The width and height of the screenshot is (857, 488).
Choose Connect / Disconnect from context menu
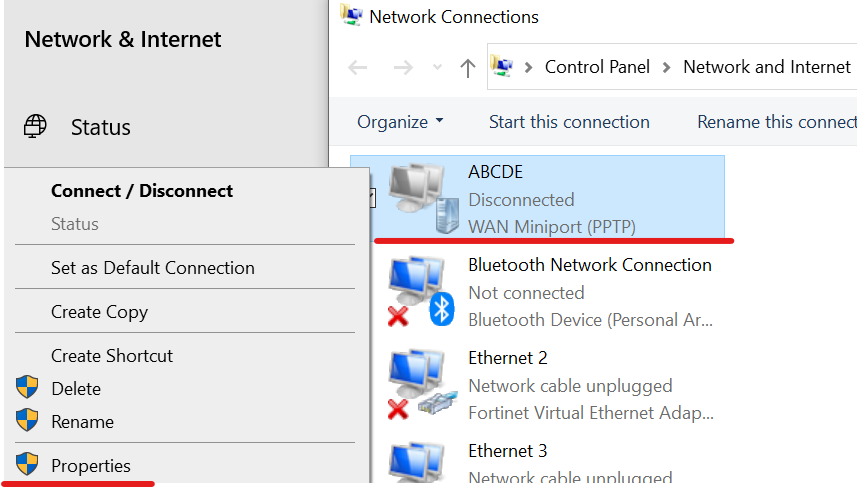(142, 191)
